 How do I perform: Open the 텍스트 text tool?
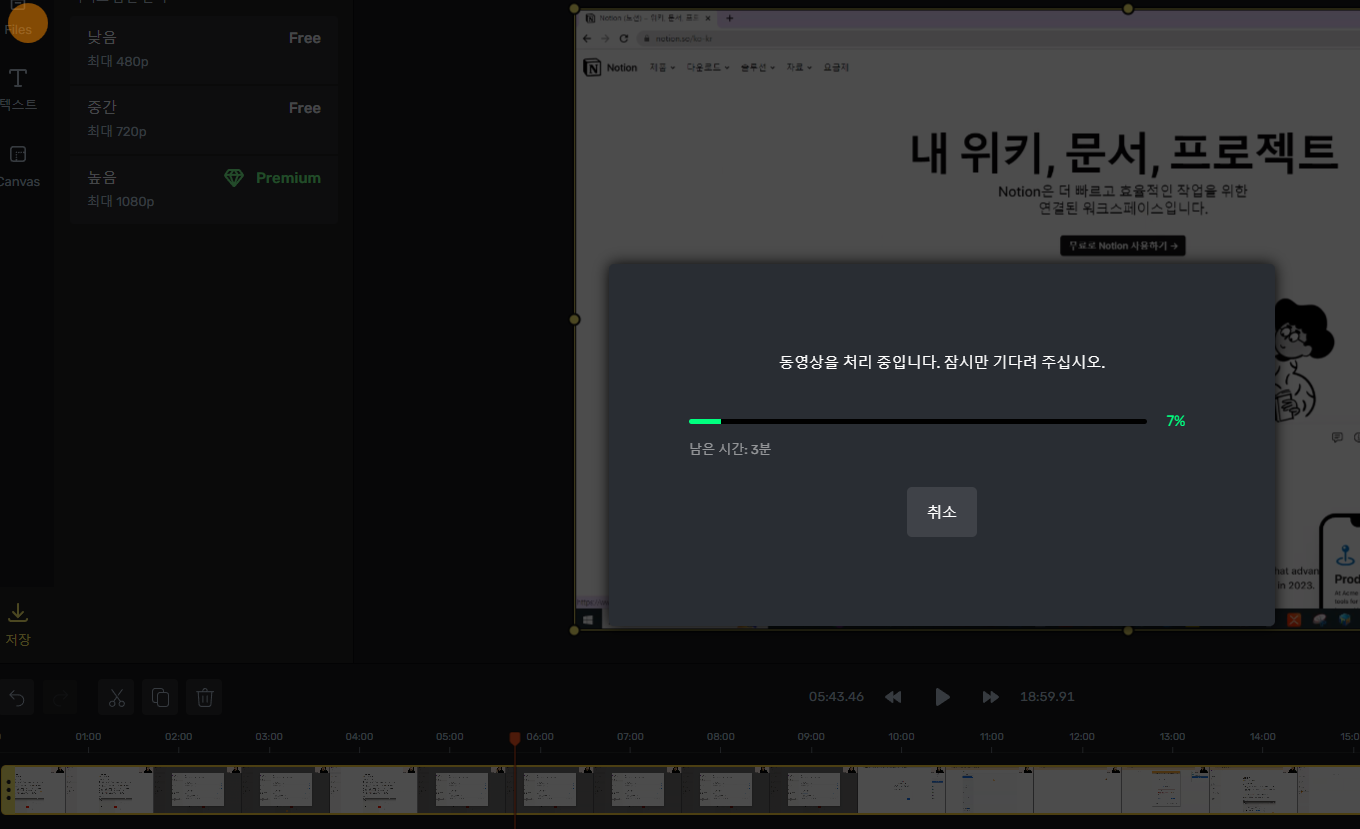coord(18,89)
